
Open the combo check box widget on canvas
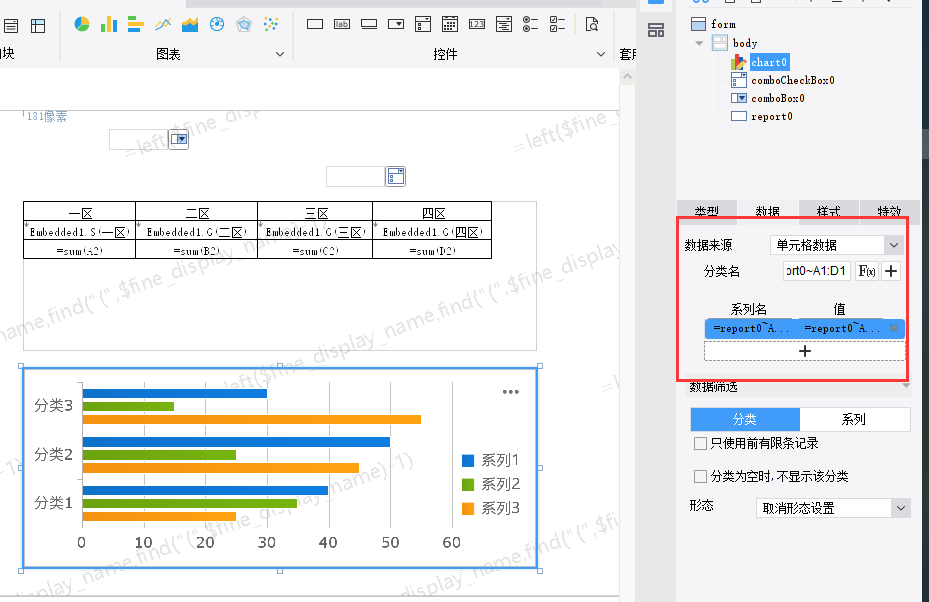click(x=396, y=176)
